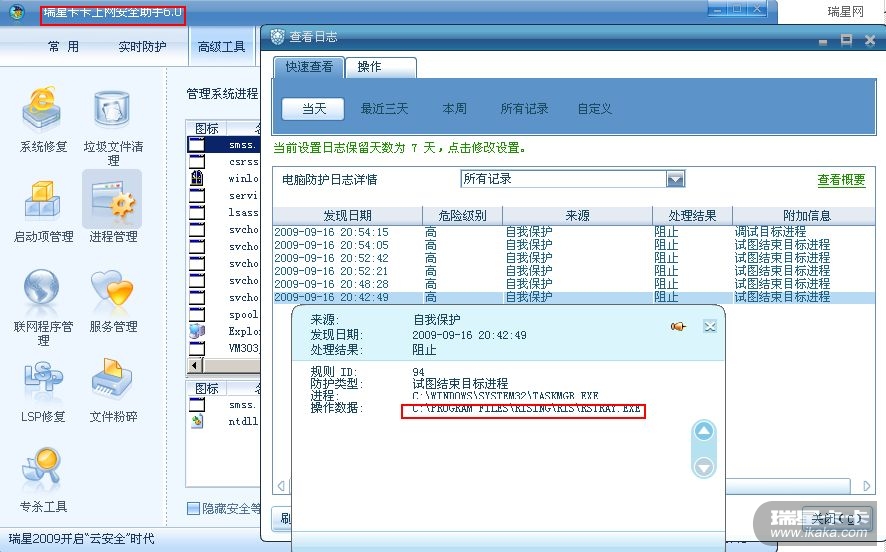Switch to 常用 tab
The image size is (886, 552).
63,46
